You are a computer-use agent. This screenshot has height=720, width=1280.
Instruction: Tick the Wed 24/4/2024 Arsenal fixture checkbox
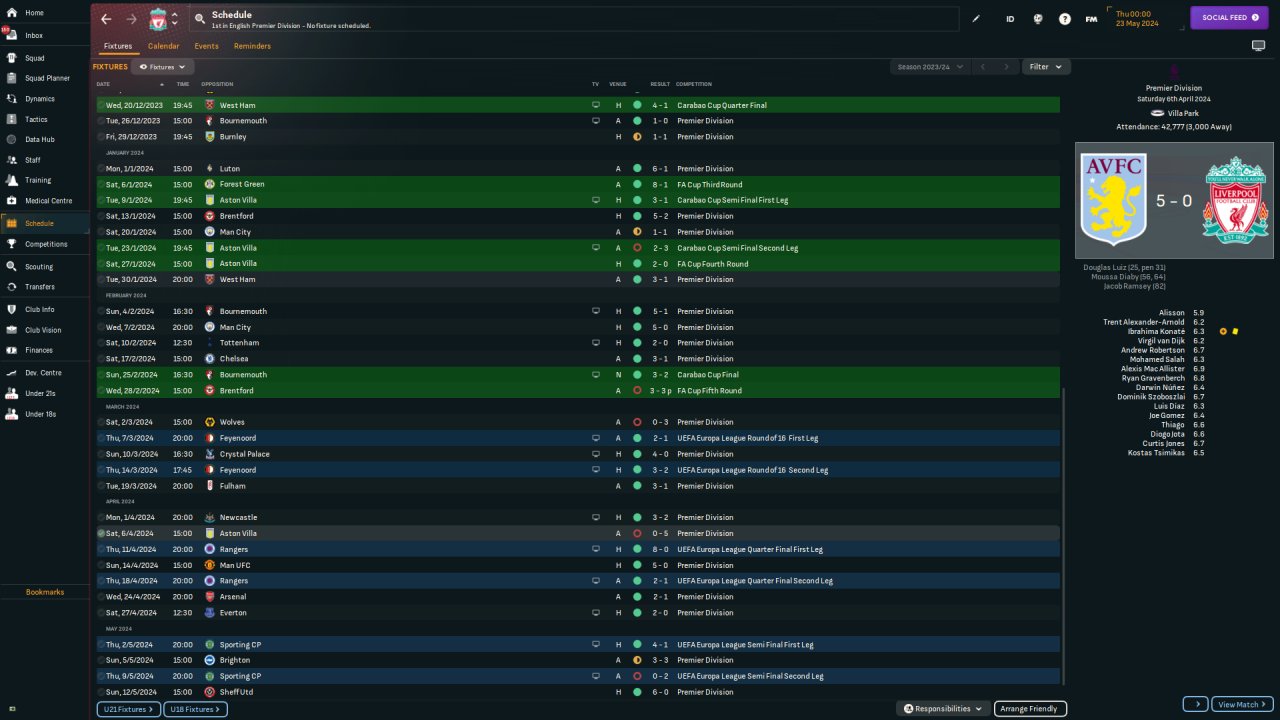tap(101, 597)
